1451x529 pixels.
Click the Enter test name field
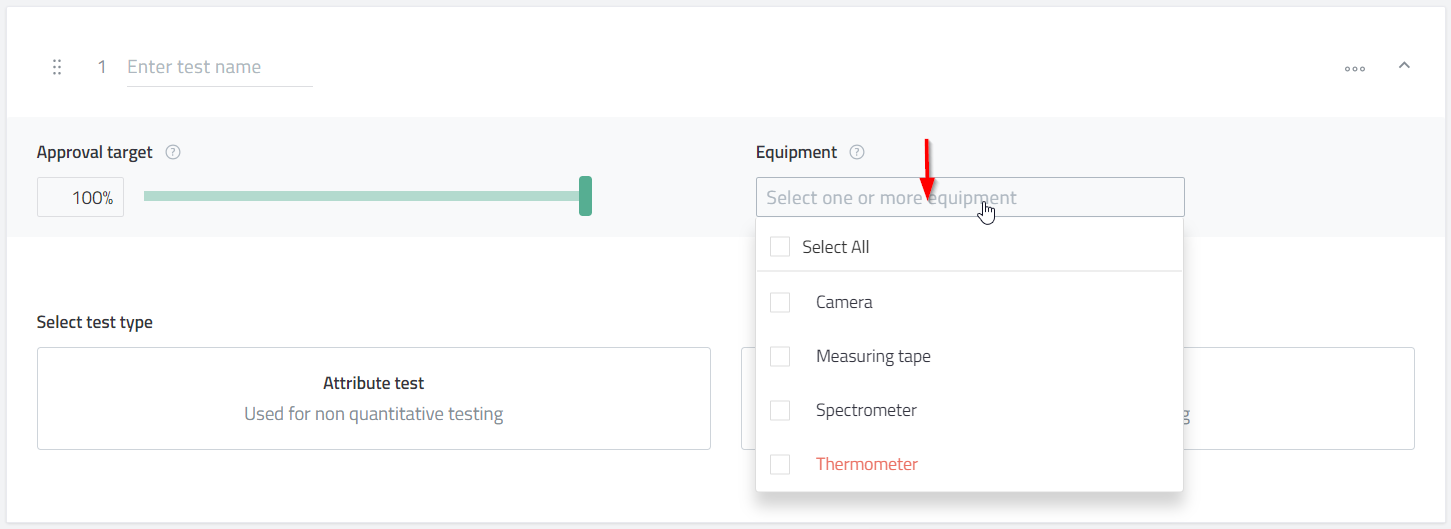point(219,68)
